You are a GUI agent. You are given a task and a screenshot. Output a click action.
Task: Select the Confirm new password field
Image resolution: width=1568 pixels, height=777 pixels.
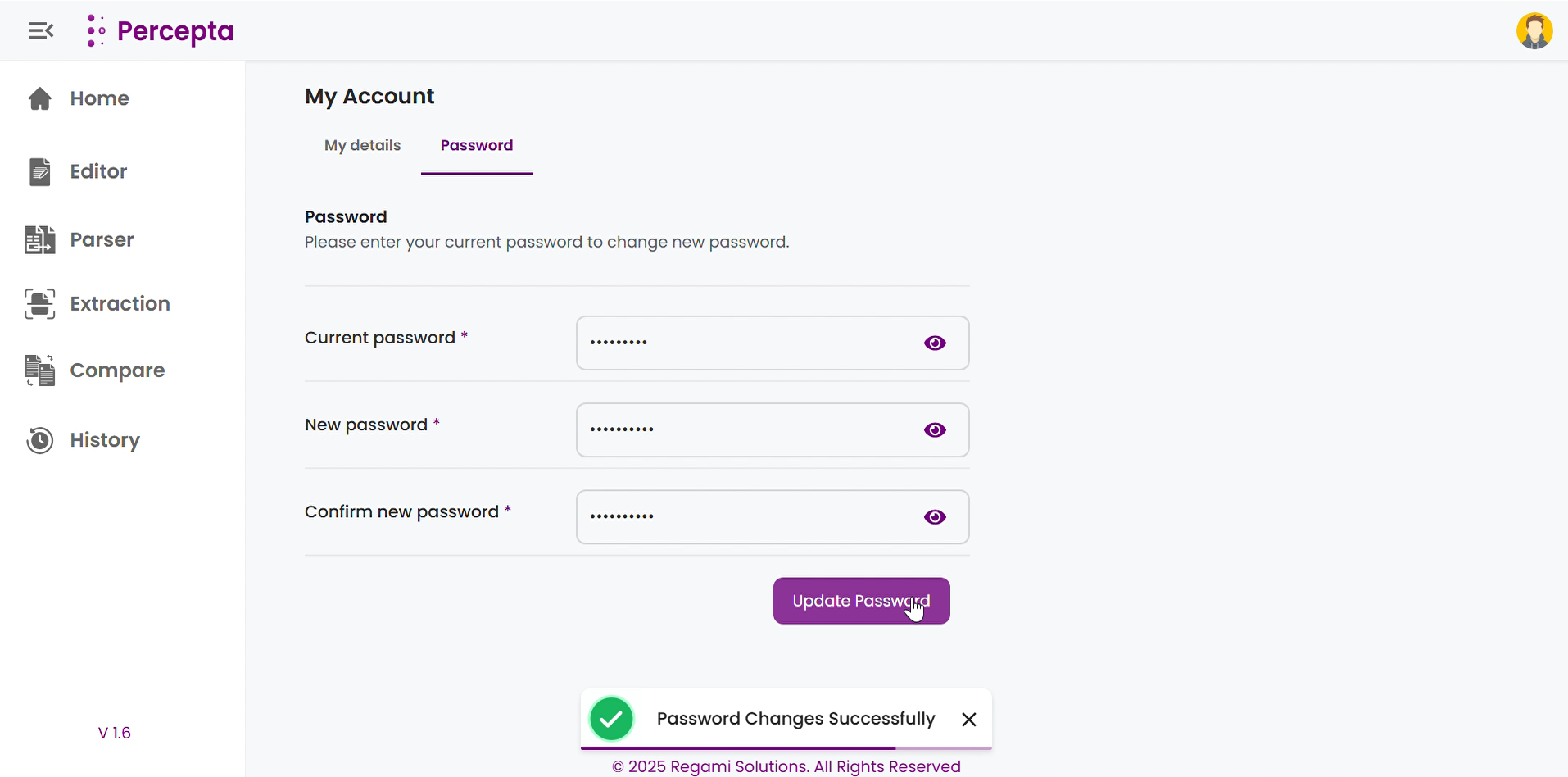pos(773,516)
